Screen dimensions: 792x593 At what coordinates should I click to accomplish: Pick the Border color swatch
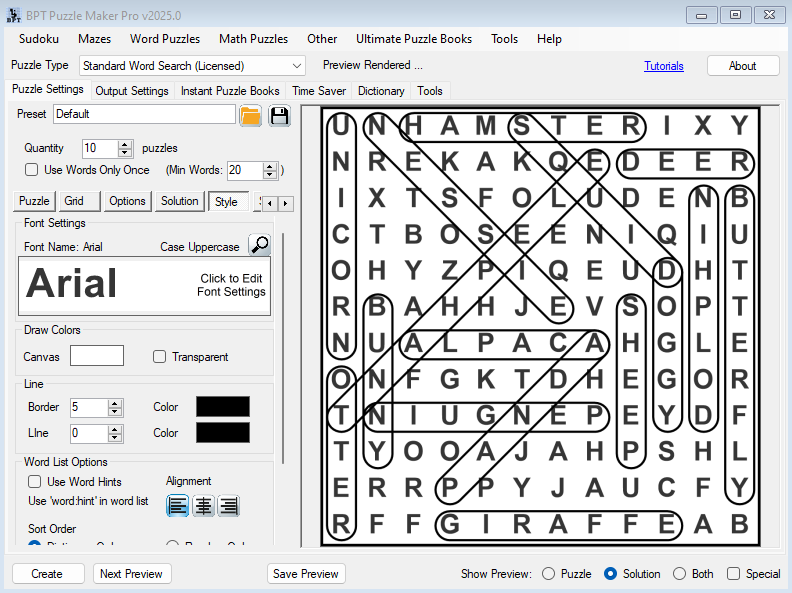click(x=223, y=407)
